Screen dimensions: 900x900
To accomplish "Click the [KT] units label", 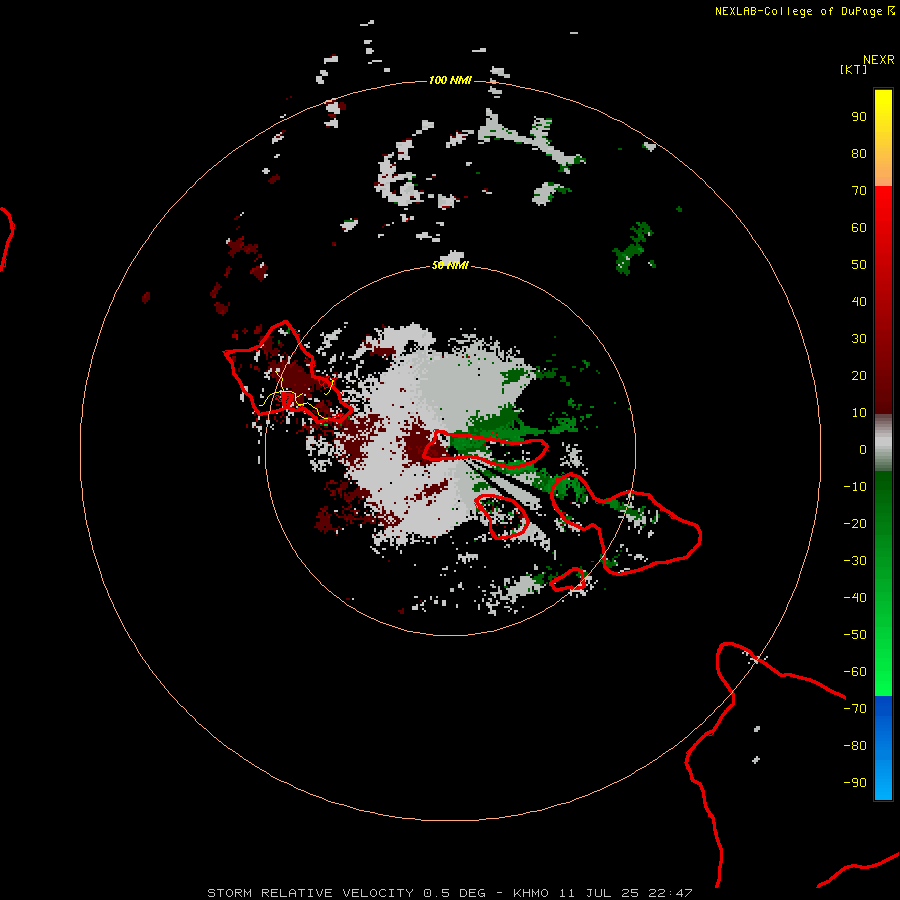I will 854,69.
